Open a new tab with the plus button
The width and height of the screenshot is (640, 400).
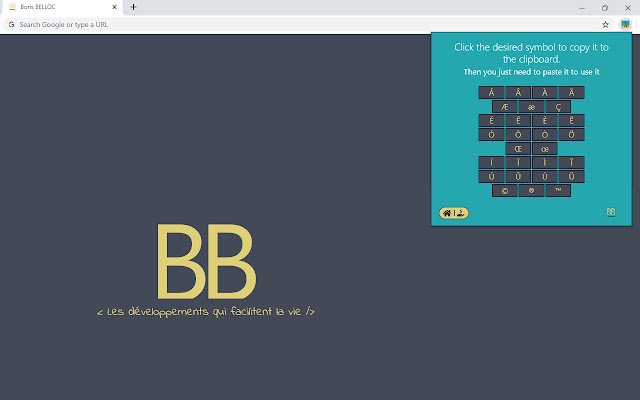(x=133, y=7)
